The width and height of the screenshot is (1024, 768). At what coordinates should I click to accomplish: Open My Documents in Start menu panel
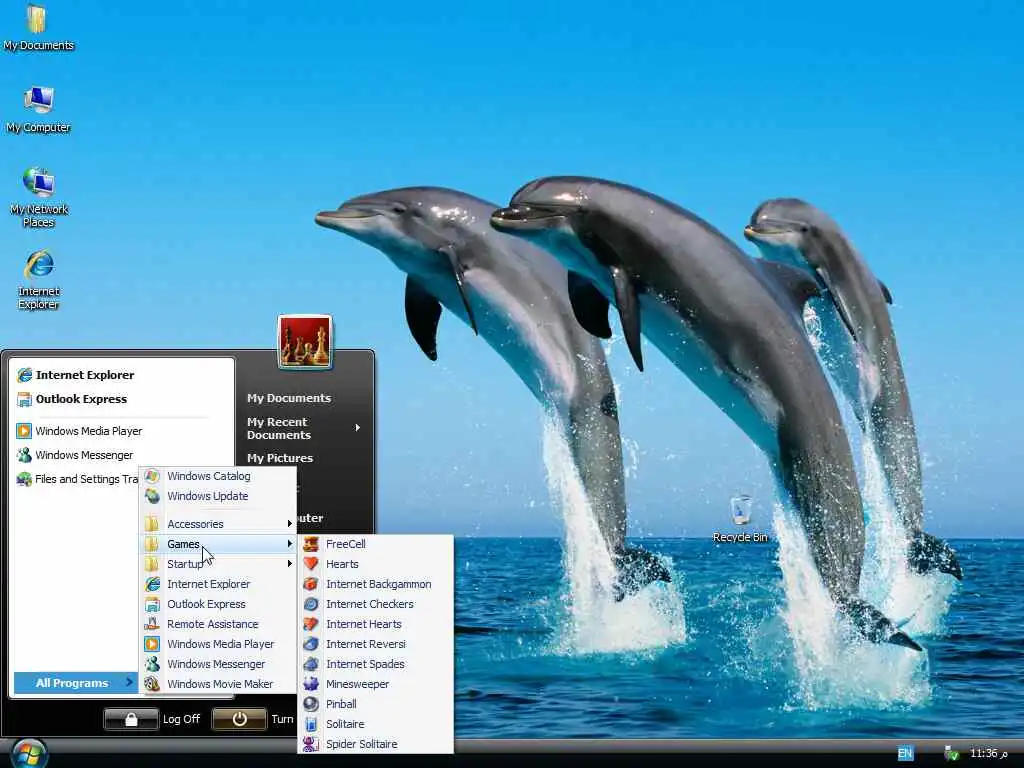point(289,398)
